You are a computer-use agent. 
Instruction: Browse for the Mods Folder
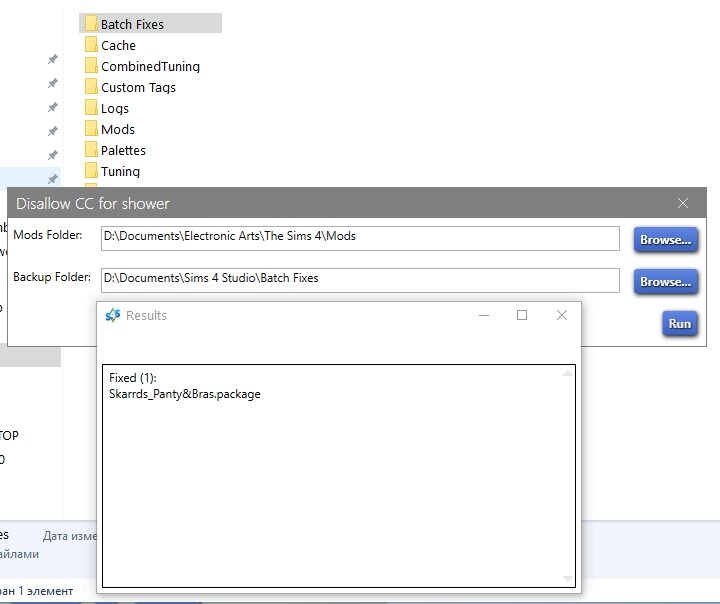666,240
